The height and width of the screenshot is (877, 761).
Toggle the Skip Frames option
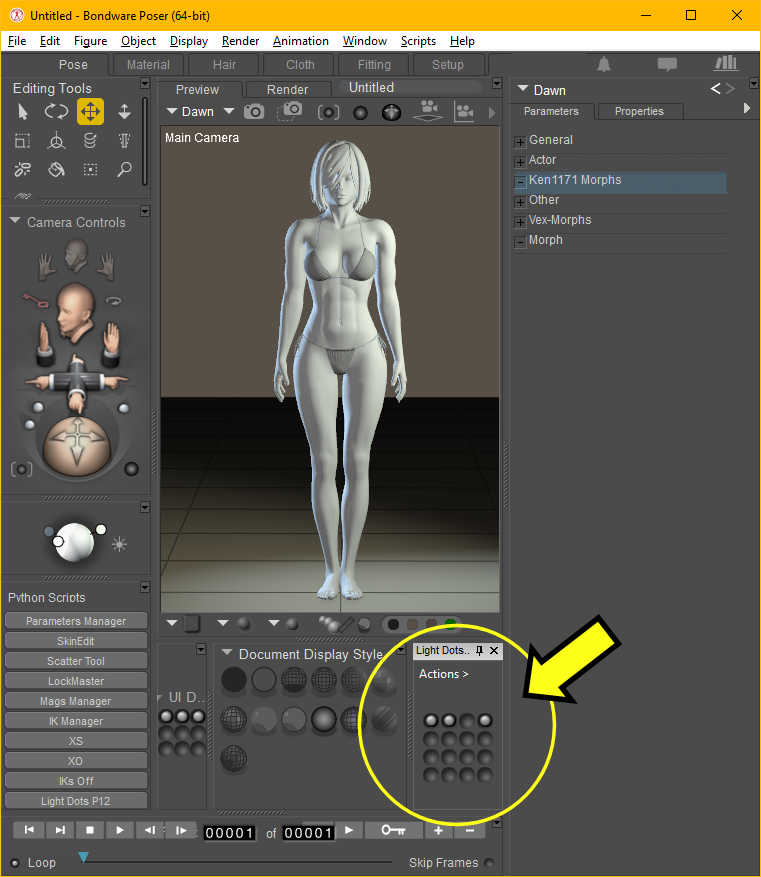point(489,863)
